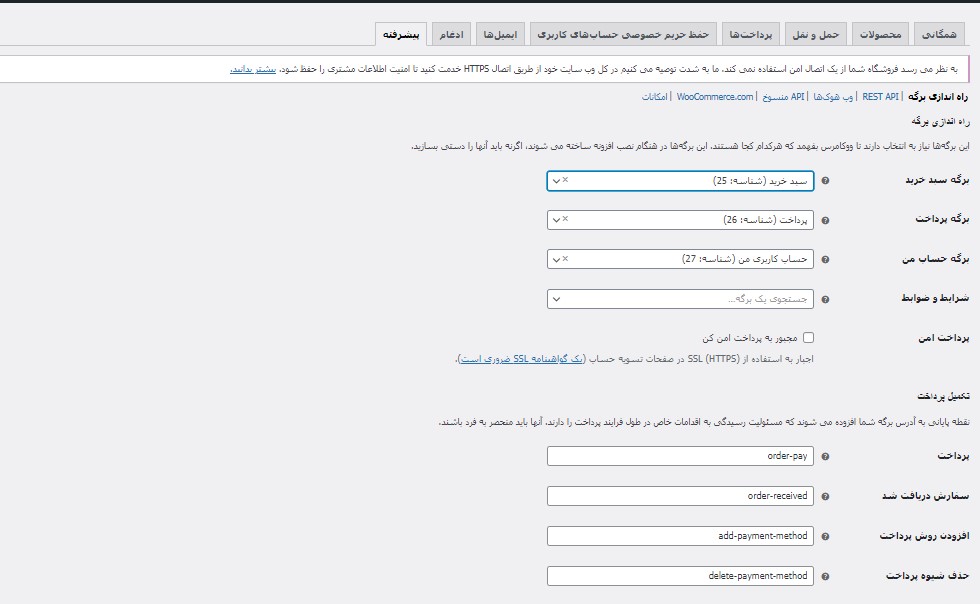Switch to the حفظ حریم خصوصی حساب‌های کاربری tab
This screenshot has width=980, height=604.
(623, 34)
